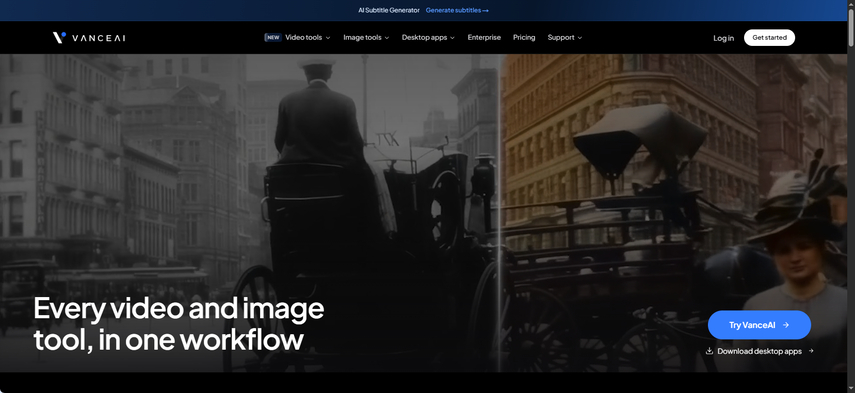This screenshot has width=855, height=393.
Task: Click the before/after comparison slider divider
Action: coord(499,213)
